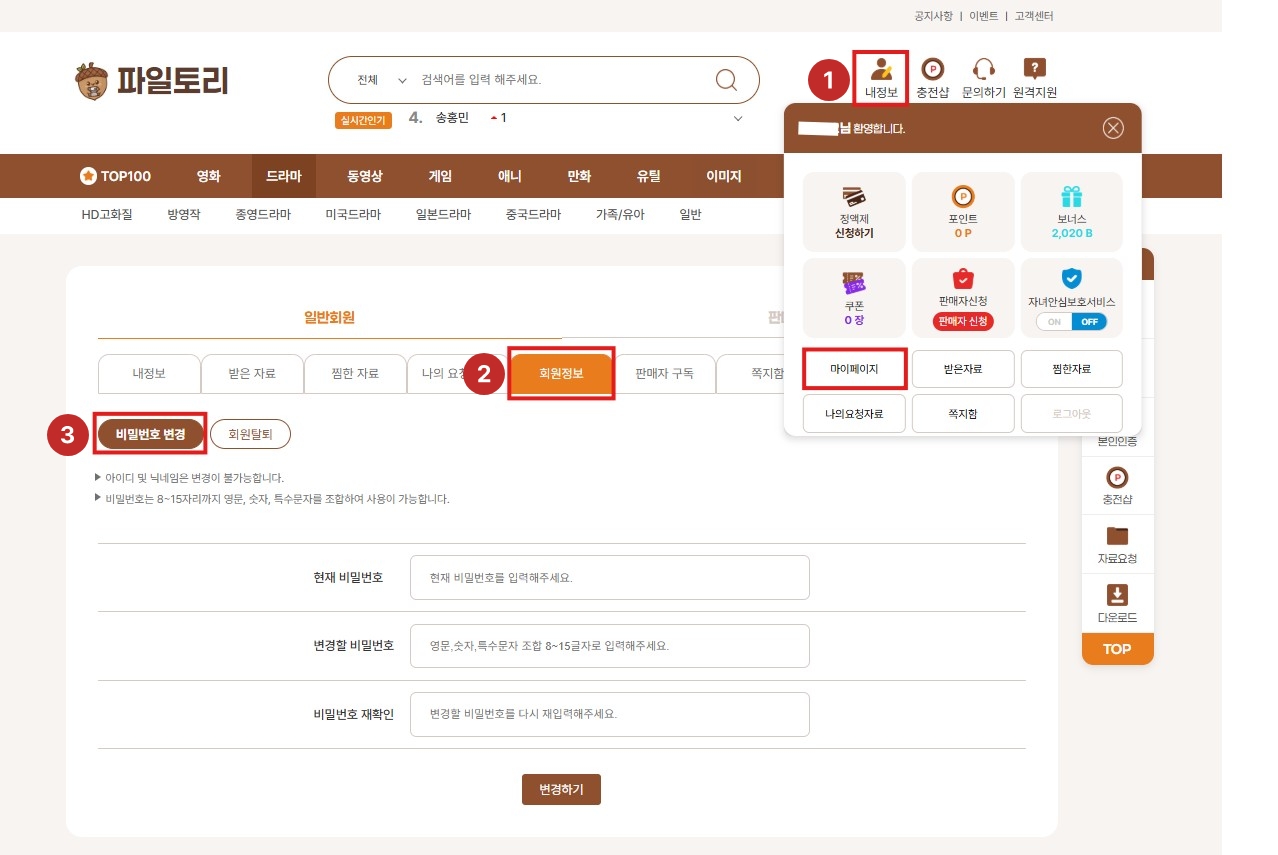
Task: Open the 유틸 category menu
Action: [648, 176]
